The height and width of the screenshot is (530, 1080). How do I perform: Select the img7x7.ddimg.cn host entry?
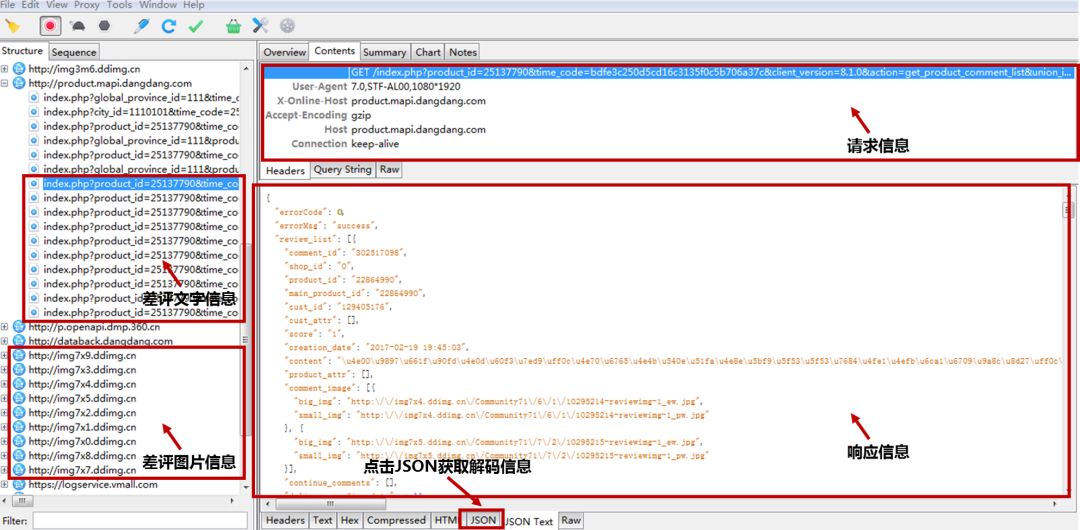tap(82, 470)
